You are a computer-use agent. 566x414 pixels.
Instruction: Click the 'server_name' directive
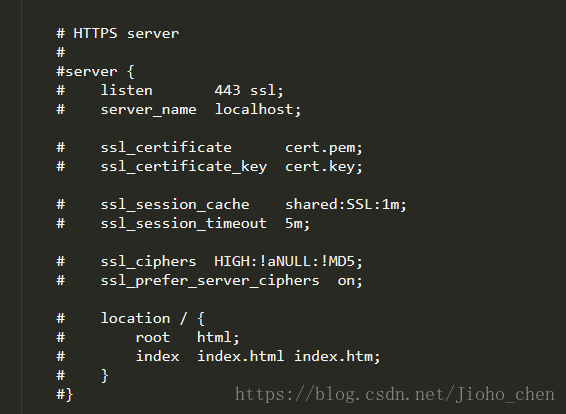(148, 110)
